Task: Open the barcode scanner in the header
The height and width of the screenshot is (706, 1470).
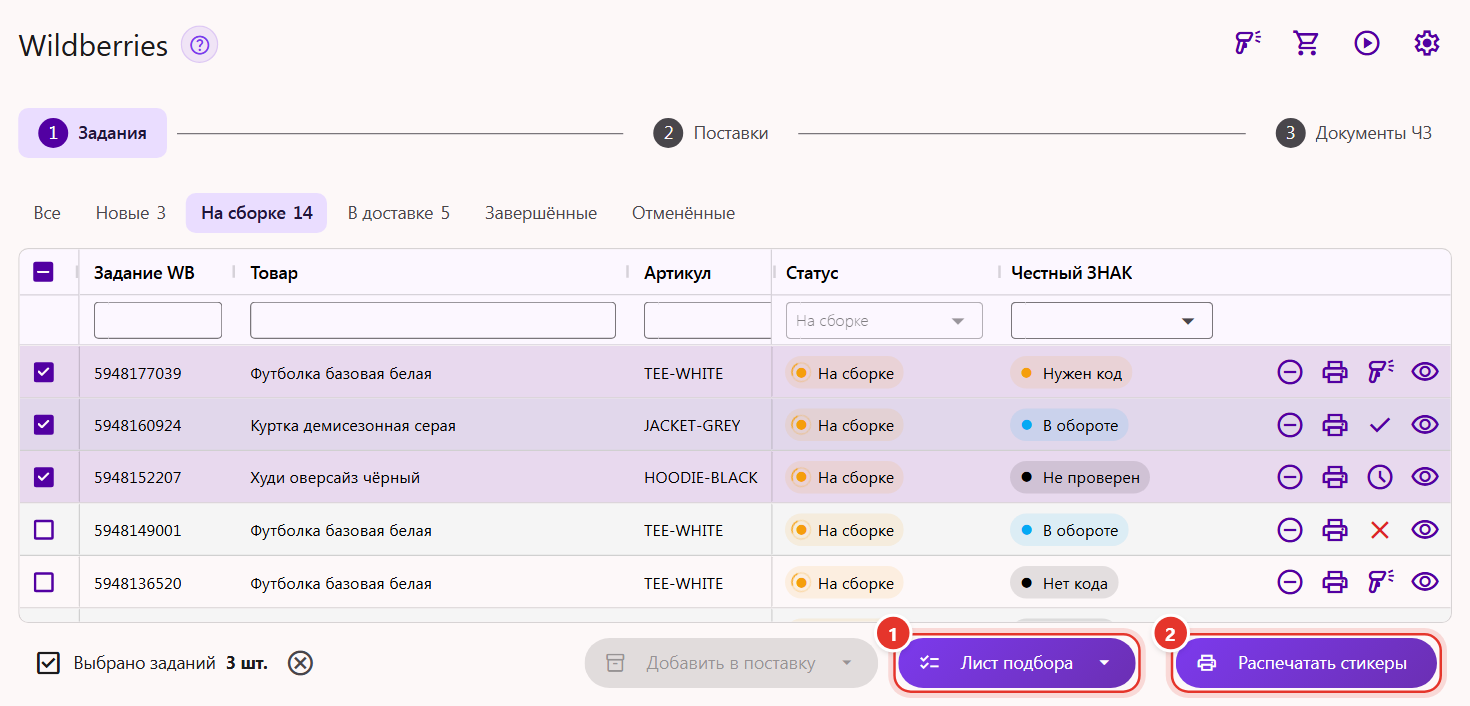Action: (x=1247, y=43)
